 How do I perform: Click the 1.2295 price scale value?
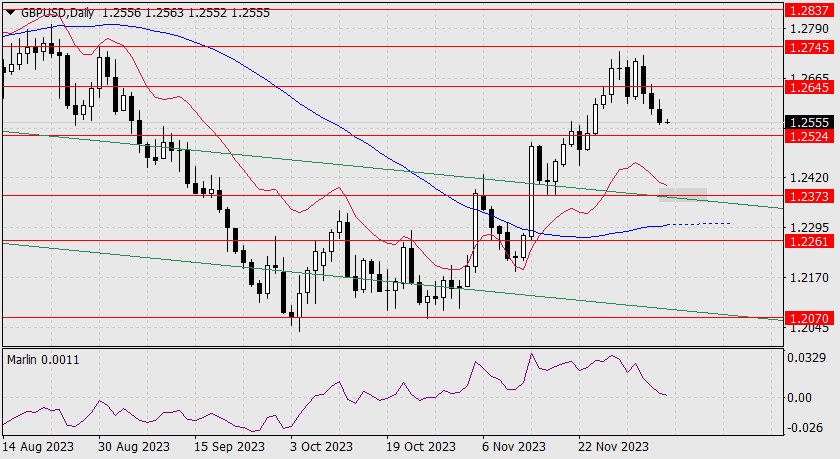tap(809, 228)
